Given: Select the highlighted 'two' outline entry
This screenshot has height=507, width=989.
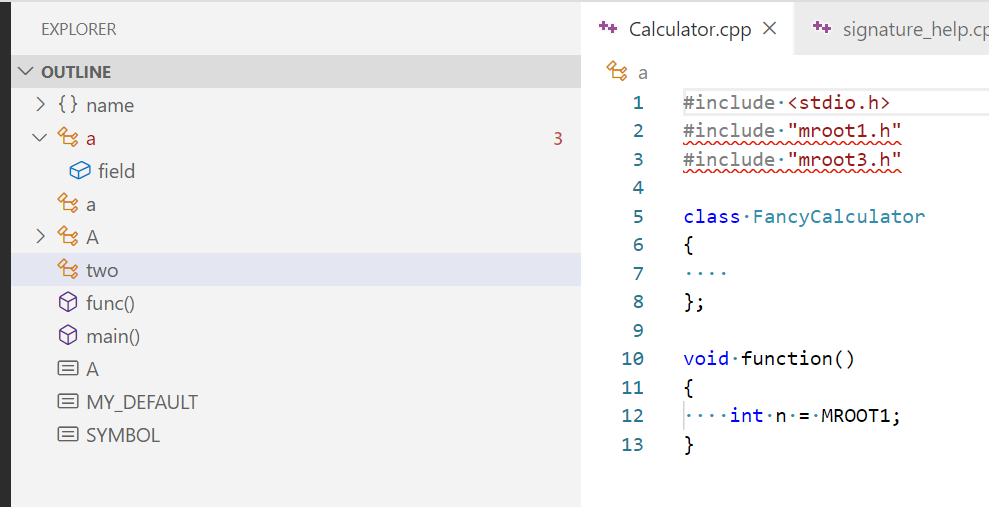Looking at the screenshot, I should (296, 270).
